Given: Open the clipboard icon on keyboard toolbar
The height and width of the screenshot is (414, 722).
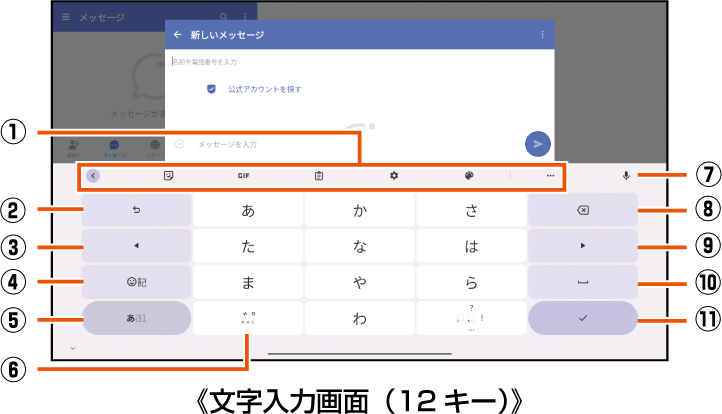Looking at the screenshot, I should (319, 175).
